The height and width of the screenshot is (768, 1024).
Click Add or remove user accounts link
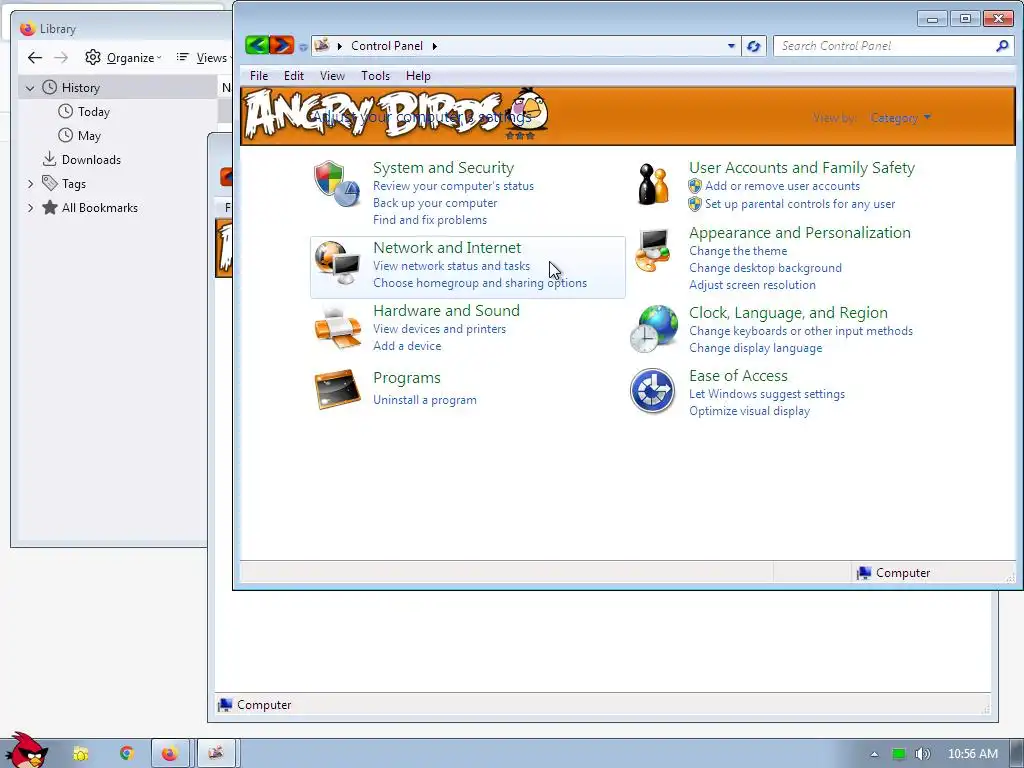point(782,186)
